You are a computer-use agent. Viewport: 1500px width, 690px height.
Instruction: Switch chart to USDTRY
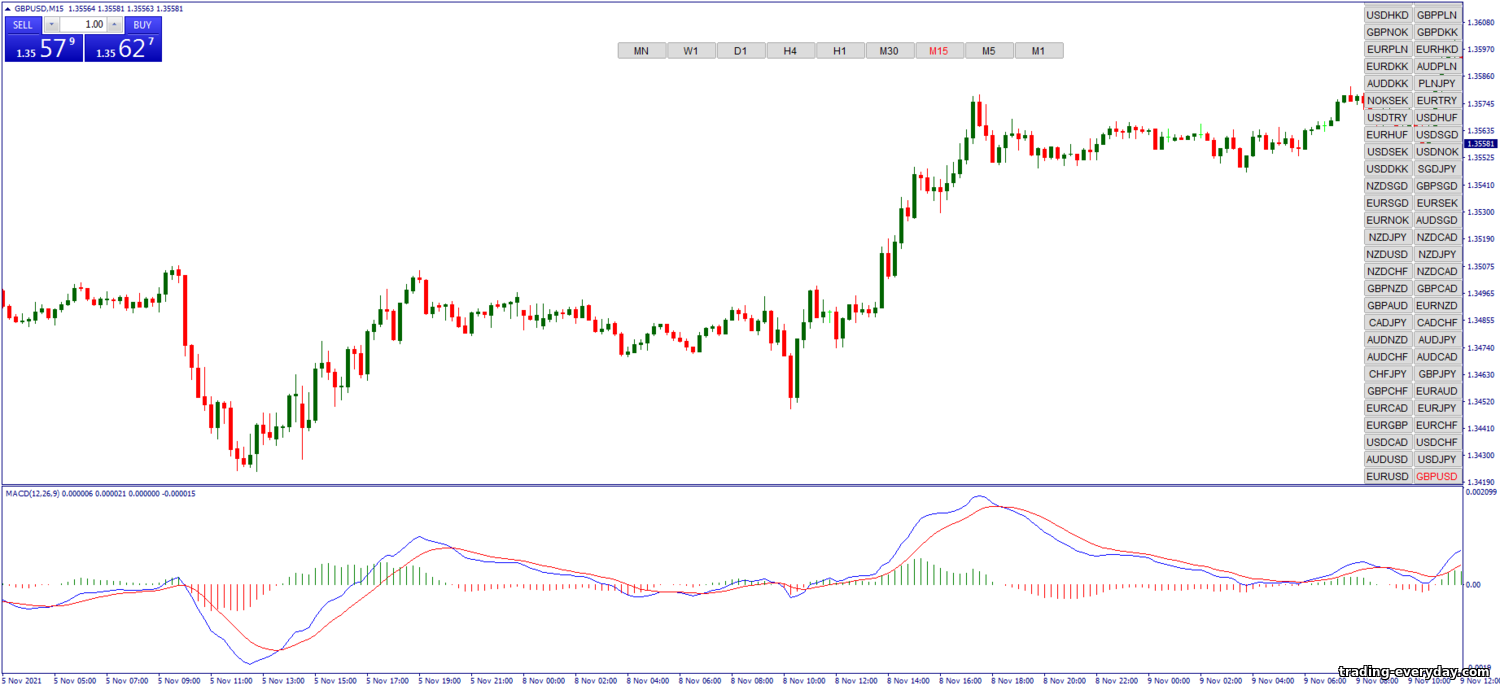pos(1388,117)
